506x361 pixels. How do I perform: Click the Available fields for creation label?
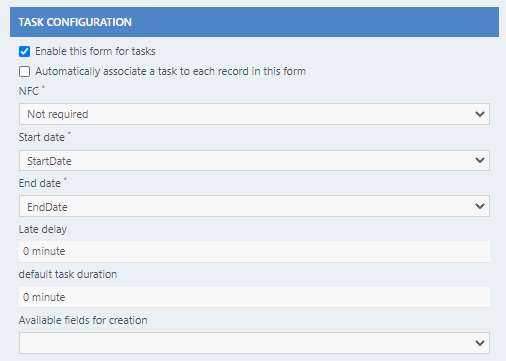83,320
